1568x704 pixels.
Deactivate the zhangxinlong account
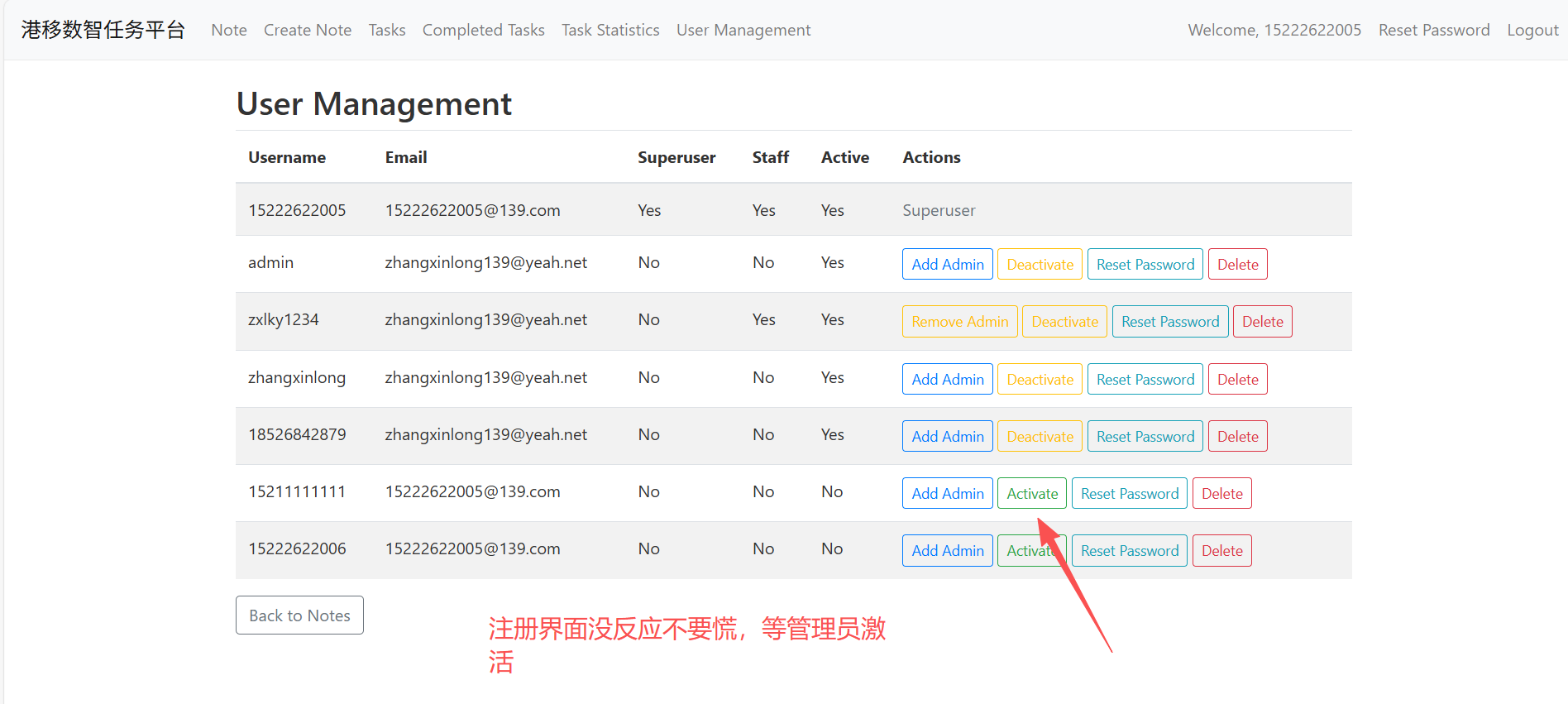[1040, 380]
